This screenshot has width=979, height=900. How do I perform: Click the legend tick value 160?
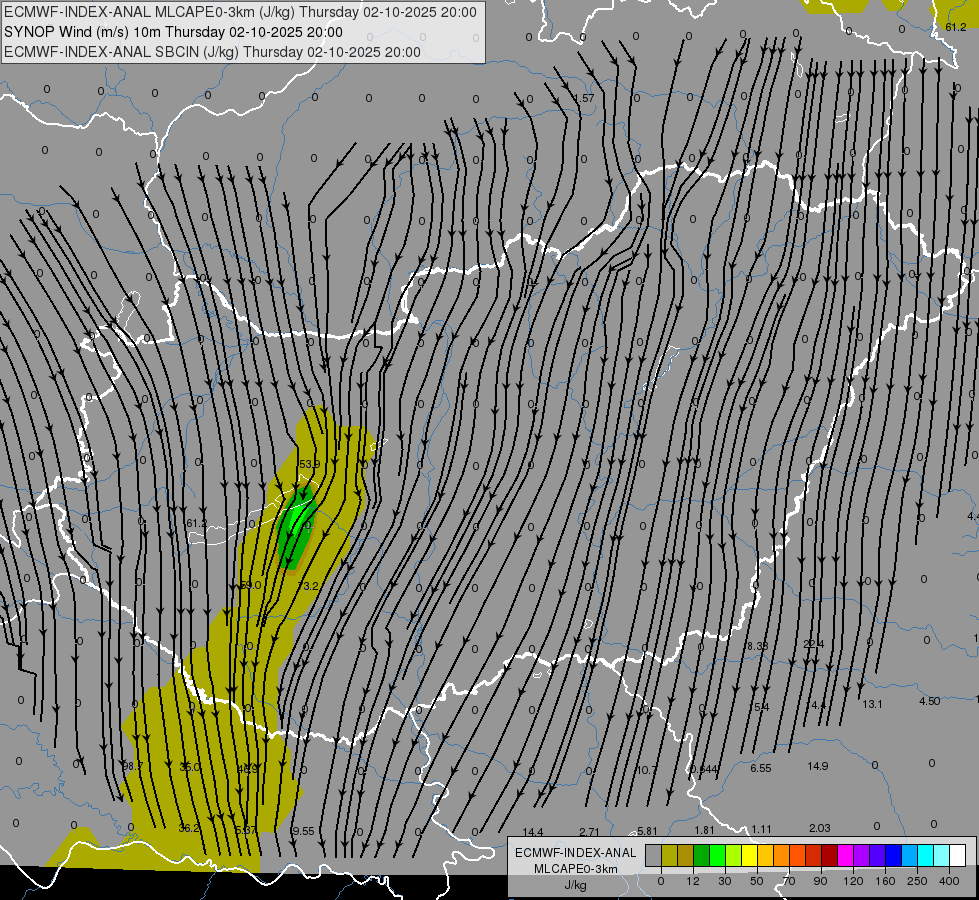[885, 881]
